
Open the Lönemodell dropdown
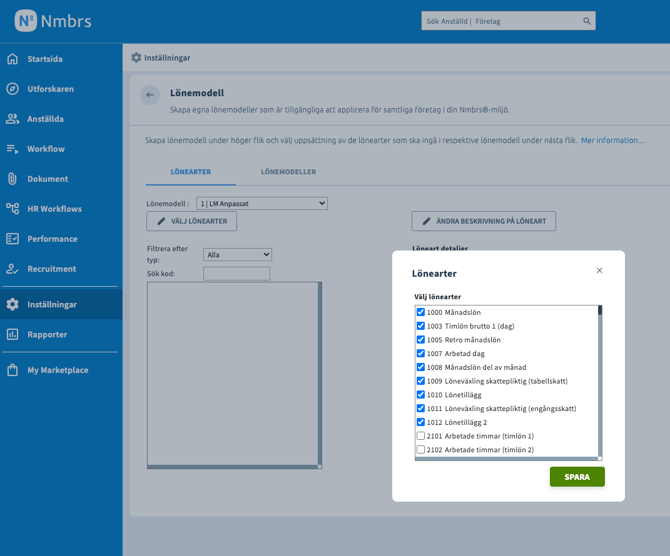(262, 203)
